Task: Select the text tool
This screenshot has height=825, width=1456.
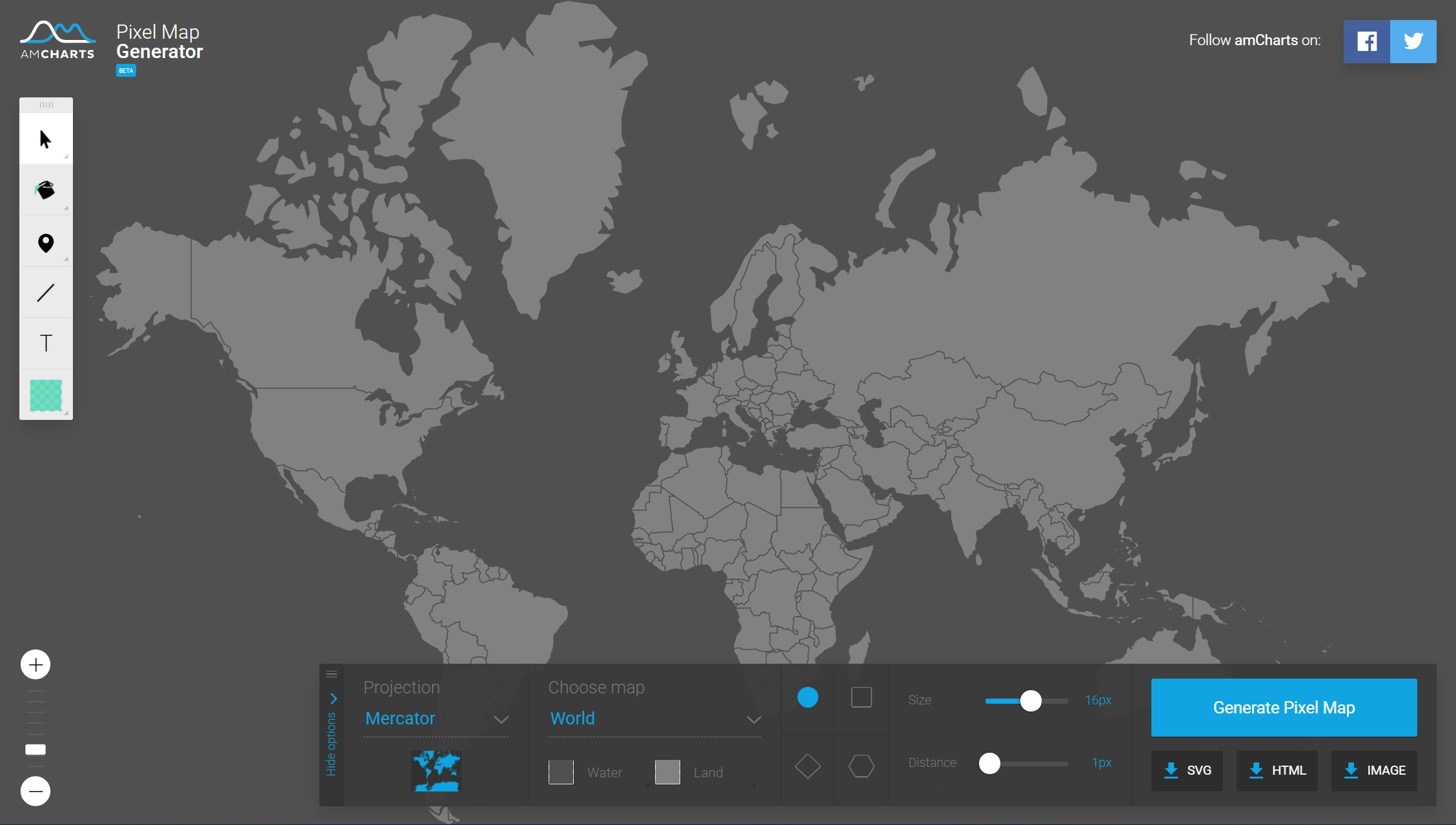Action: 45,343
